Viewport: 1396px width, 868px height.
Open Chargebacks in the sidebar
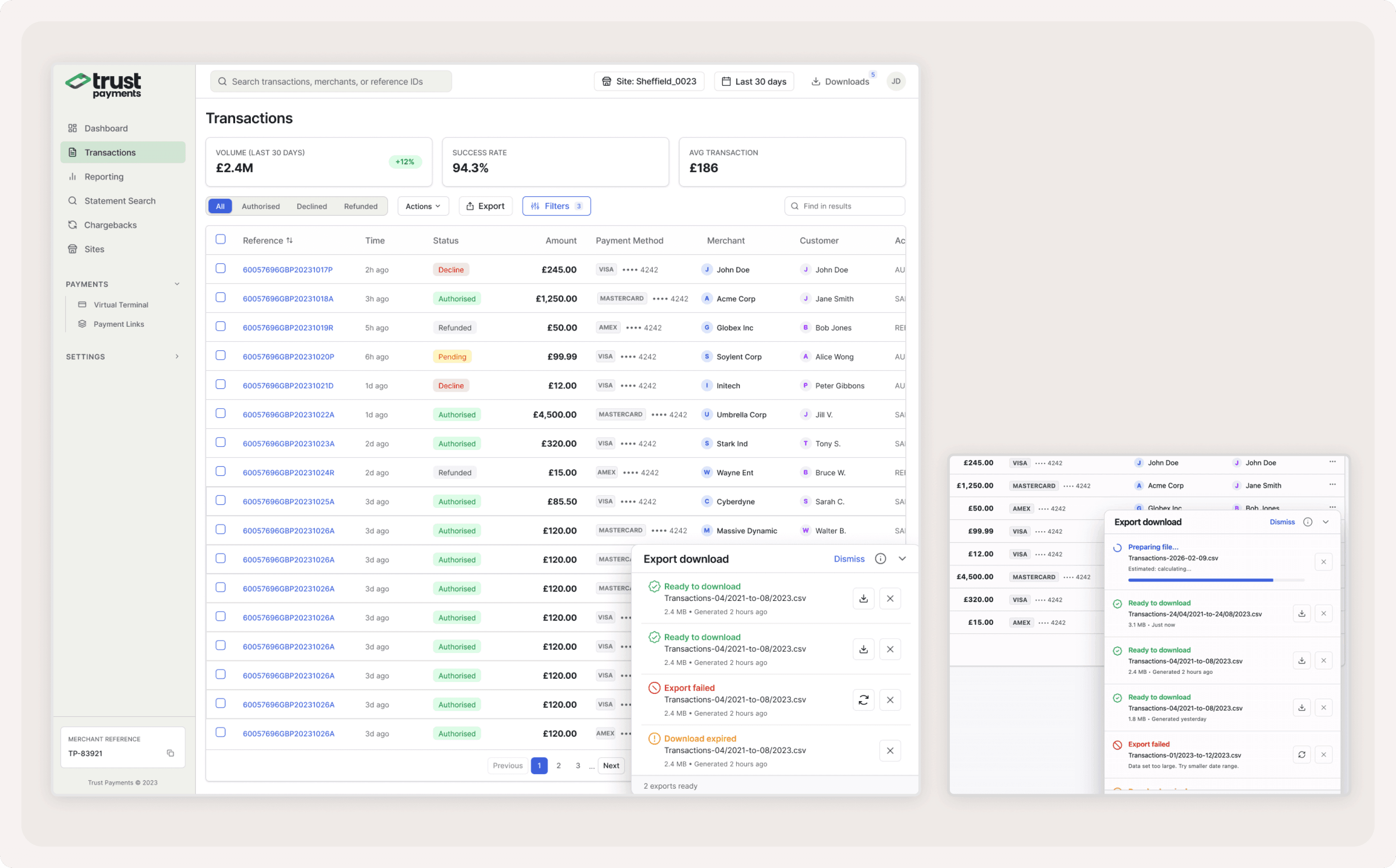(x=110, y=225)
